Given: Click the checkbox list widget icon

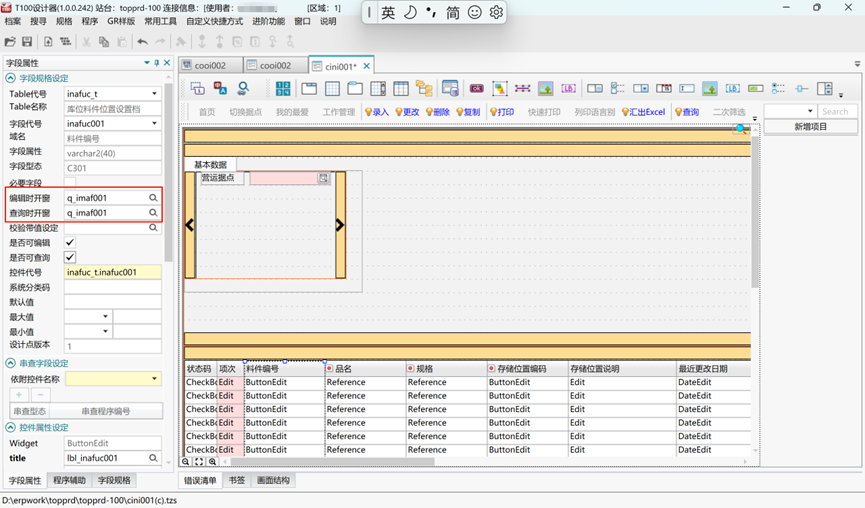Looking at the screenshot, I should (617, 88).
